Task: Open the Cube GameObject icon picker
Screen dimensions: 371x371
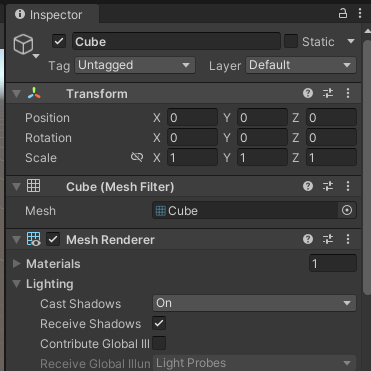Action: point(26,46)
